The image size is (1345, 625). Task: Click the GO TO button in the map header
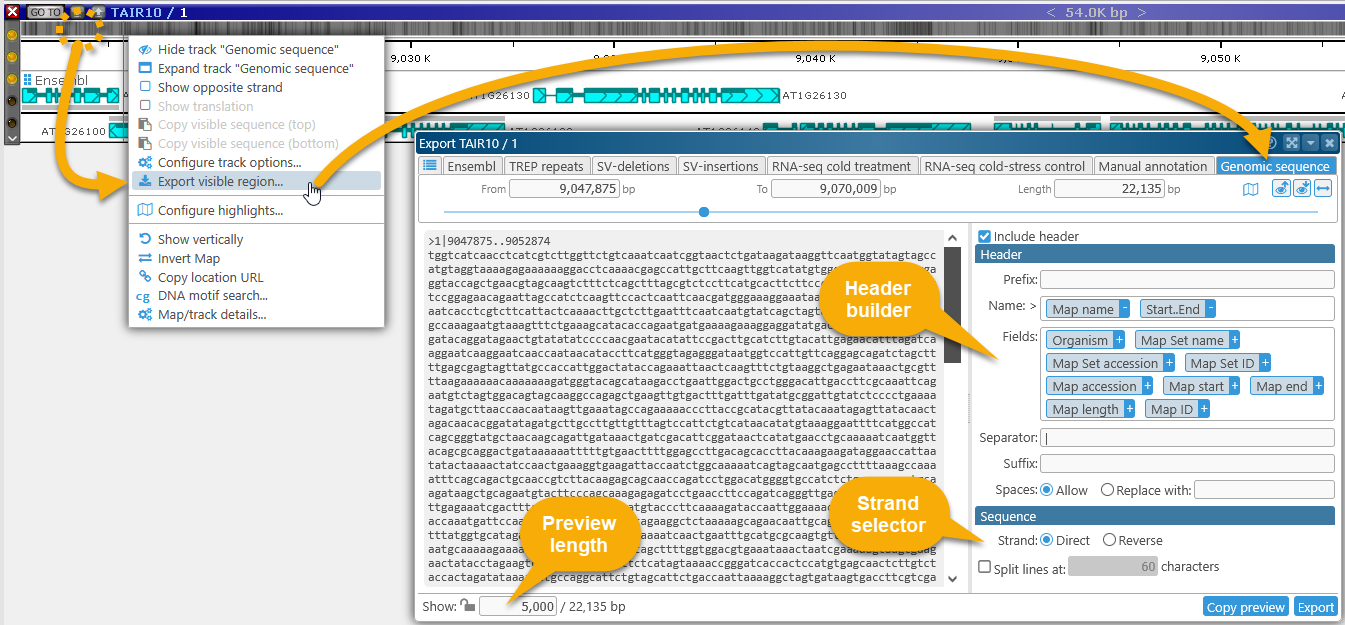coord(44,12)
